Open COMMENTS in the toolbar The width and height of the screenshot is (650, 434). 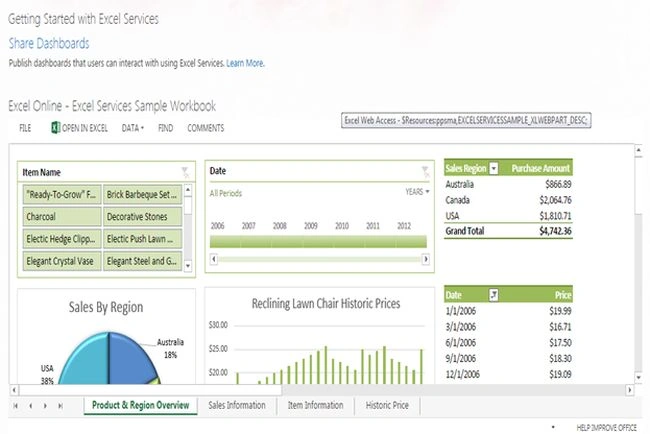206,128
